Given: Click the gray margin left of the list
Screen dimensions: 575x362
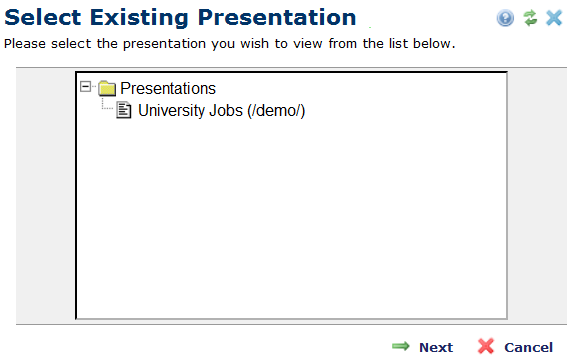Looking at the screenshot, I should [x=45, y=196].
